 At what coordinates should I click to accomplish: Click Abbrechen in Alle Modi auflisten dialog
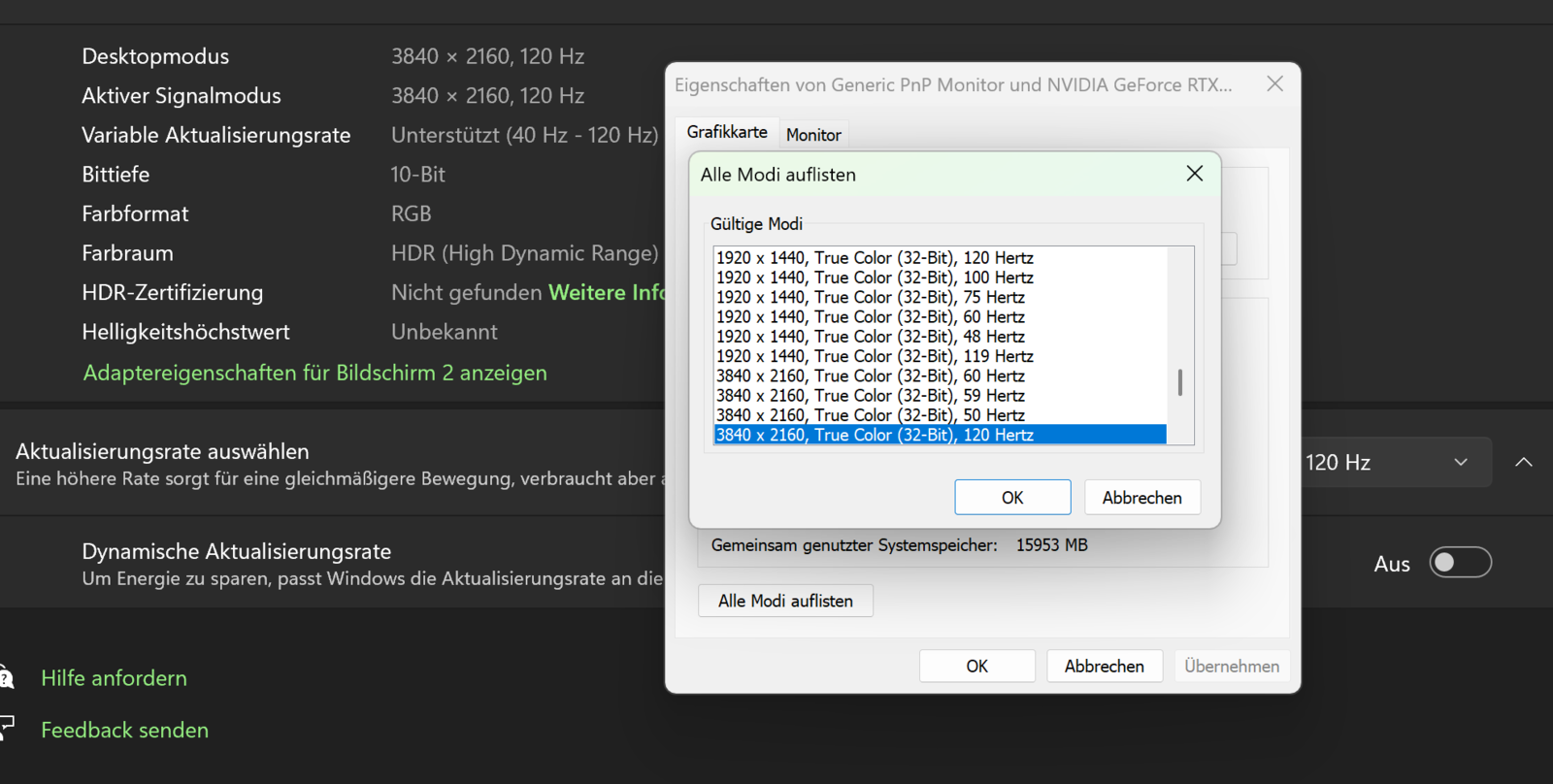[x=1142, y=497]
